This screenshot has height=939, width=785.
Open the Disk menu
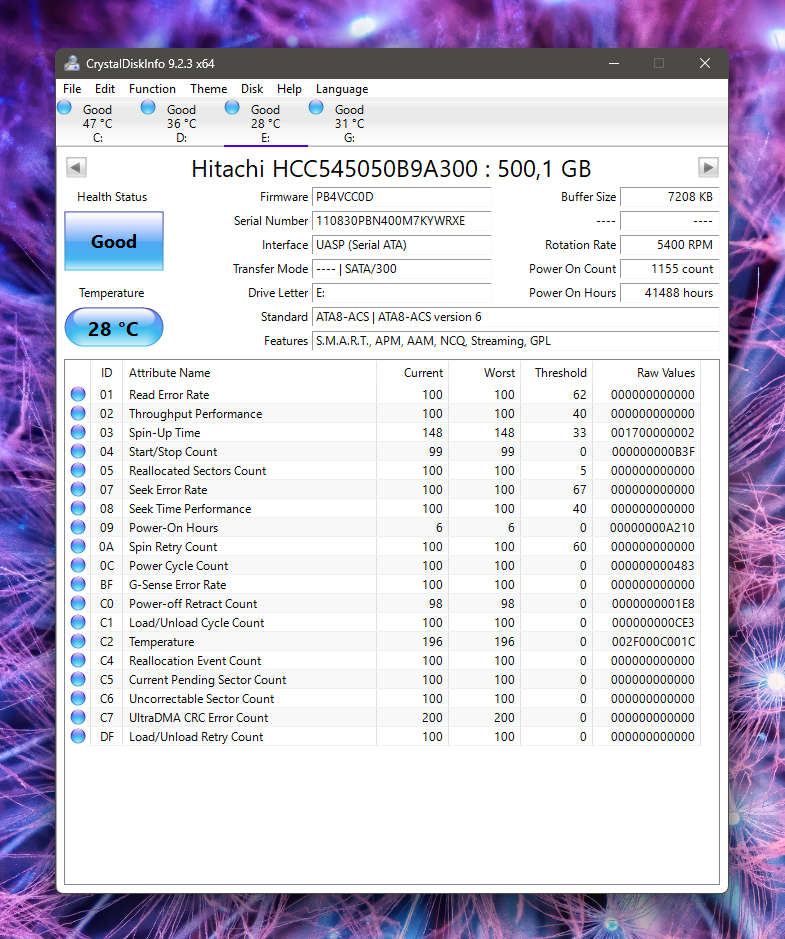coord(252,89)
